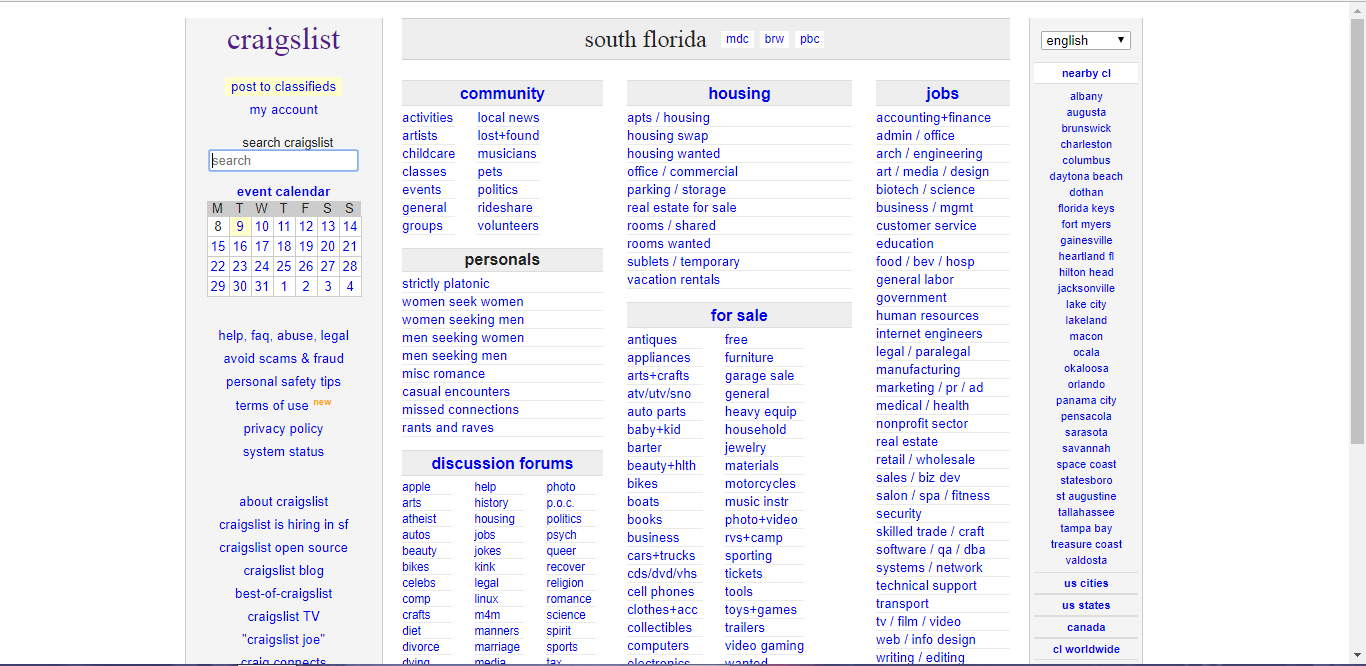The width and height of the screenshot is (1366, 666).
Task: Open garage sale link
Action: click(x=759, y=376)
